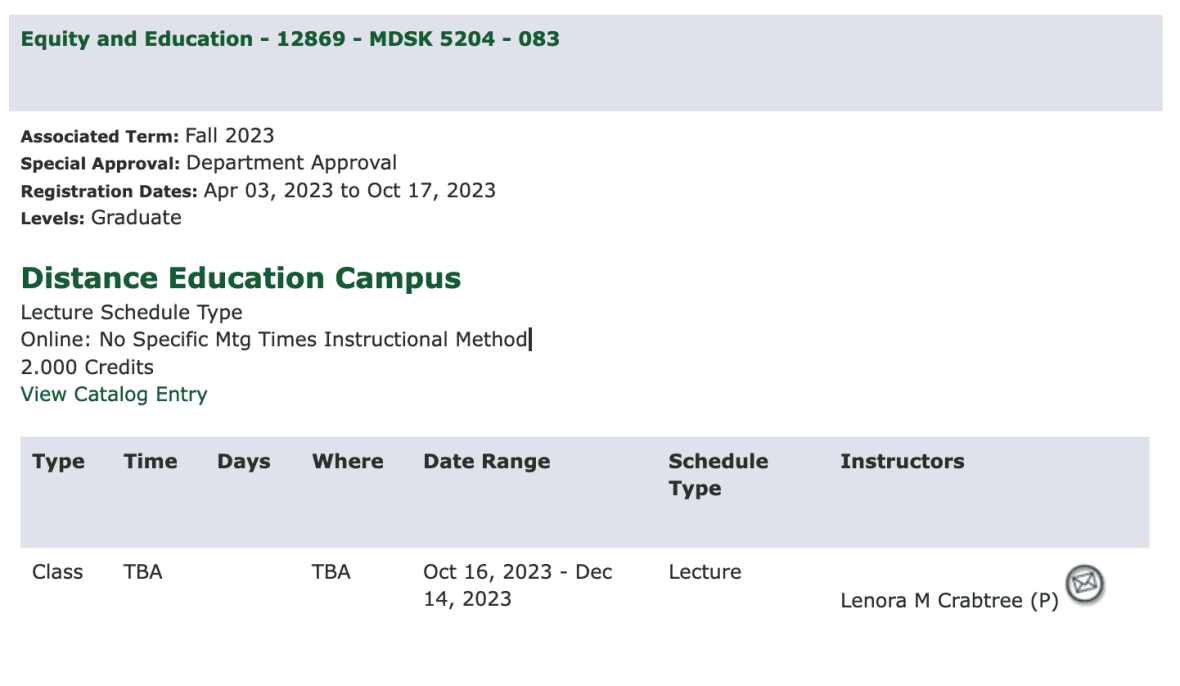Click the MDSK 5204 course code
The image size is (1180, 686).
[432, 39]
